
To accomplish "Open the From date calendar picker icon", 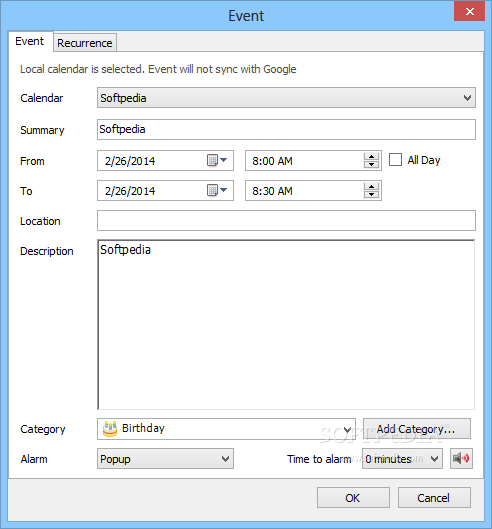I will (217, 160).
